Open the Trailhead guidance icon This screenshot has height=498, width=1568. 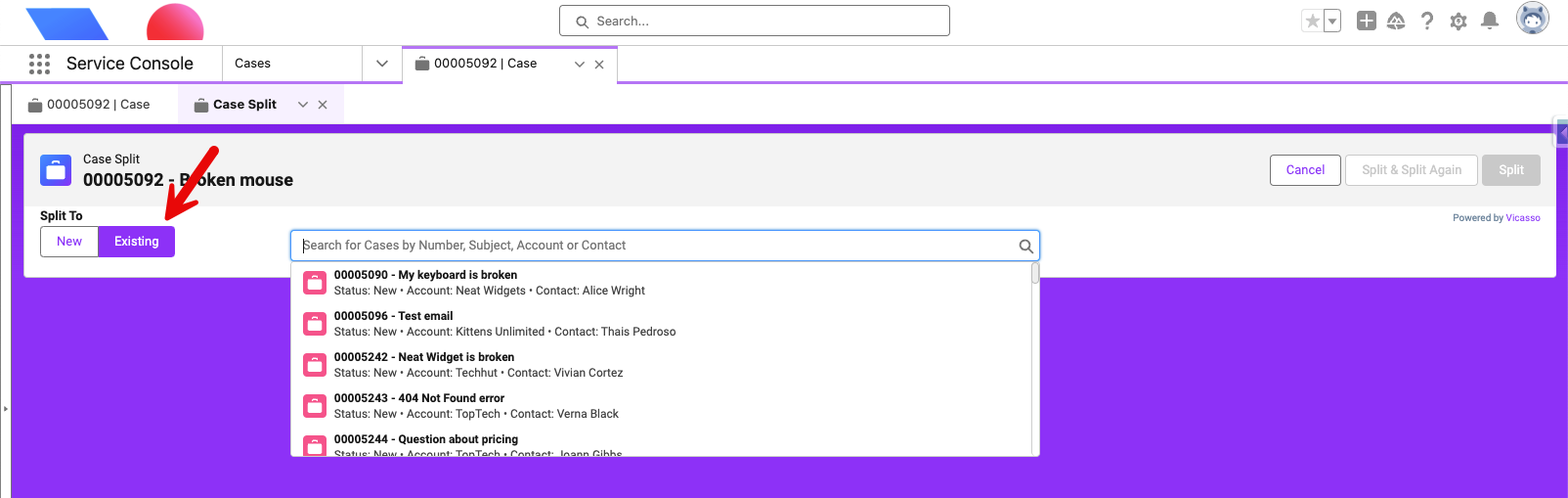click(x=1396, y=21)
